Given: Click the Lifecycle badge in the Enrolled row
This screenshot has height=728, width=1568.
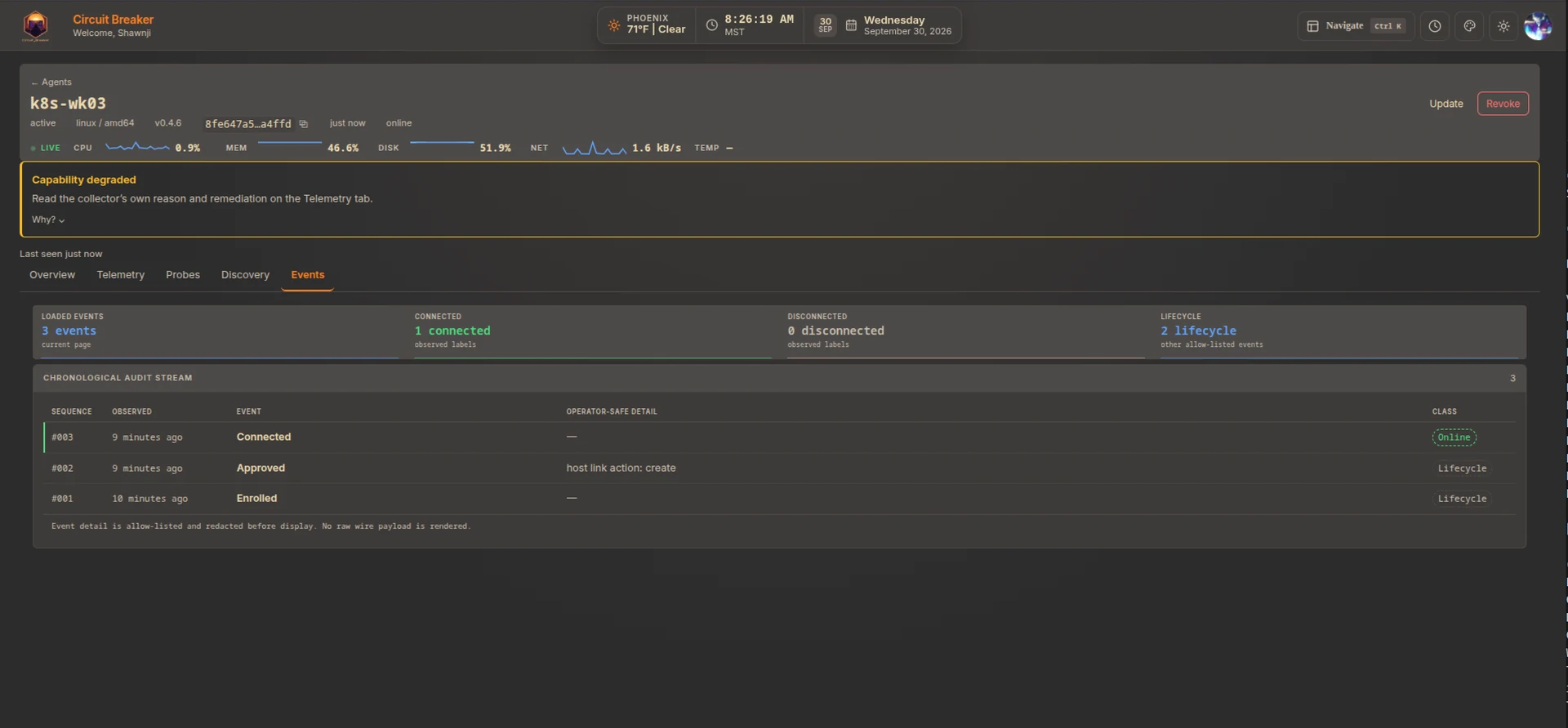Looking at the screenshot, I should click(1462, 499).
